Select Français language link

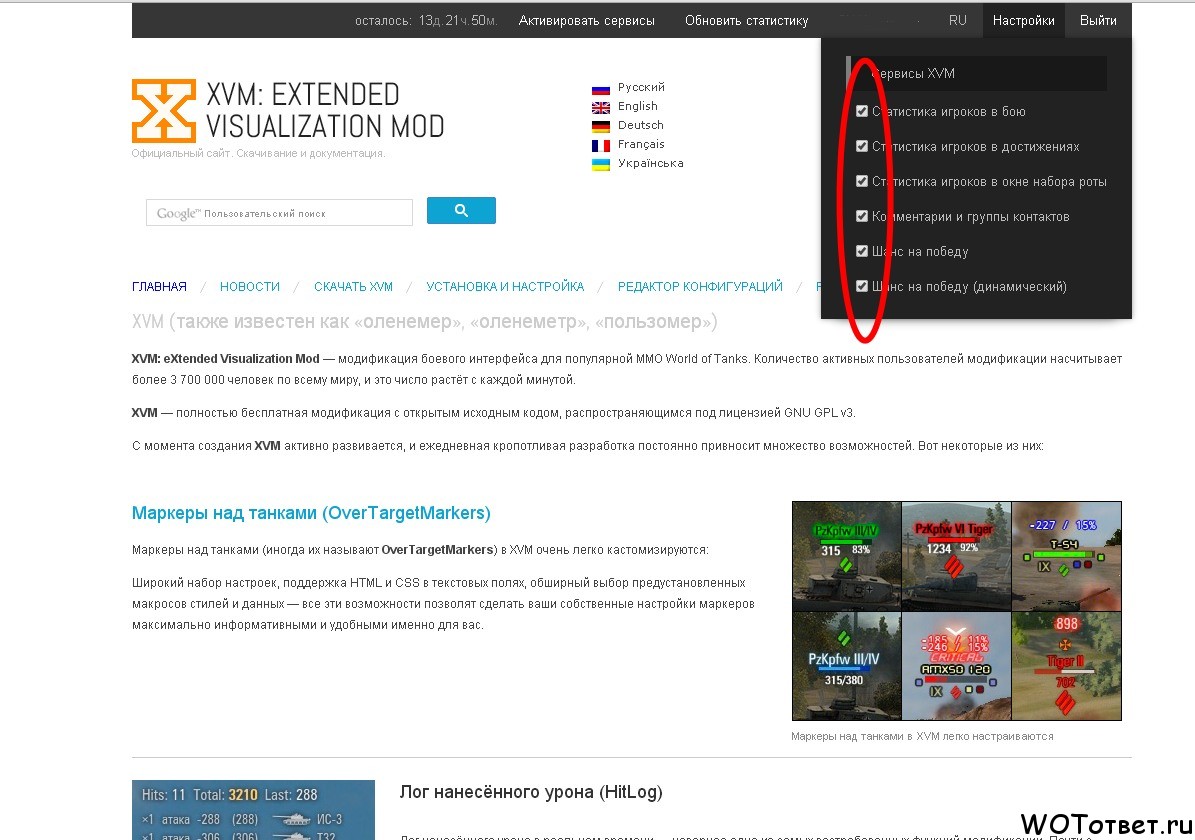[x=641, y=144]
